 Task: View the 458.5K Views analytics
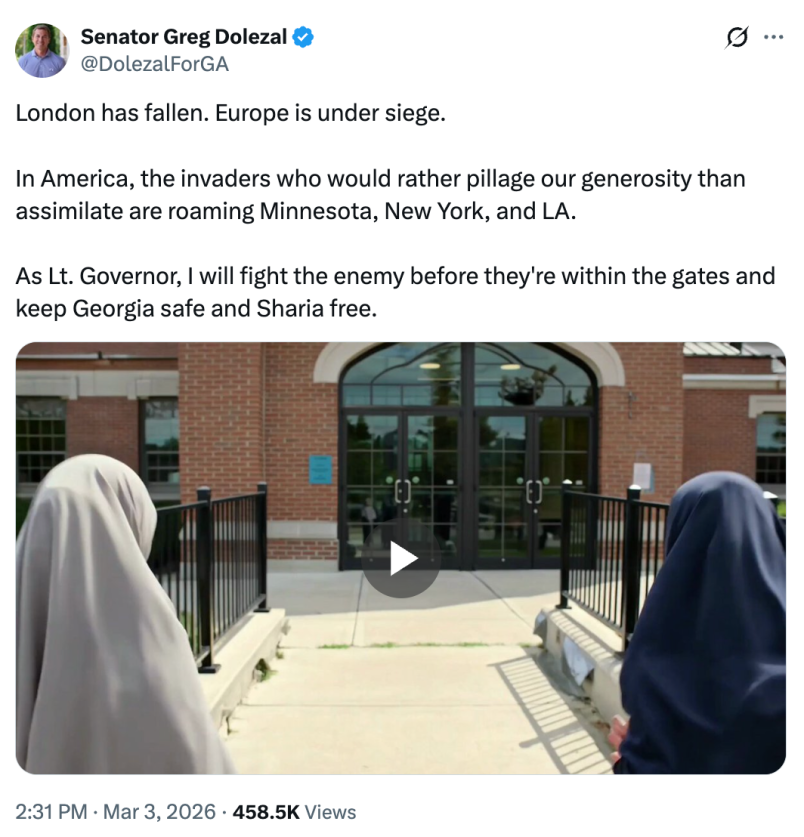point(294,812)
